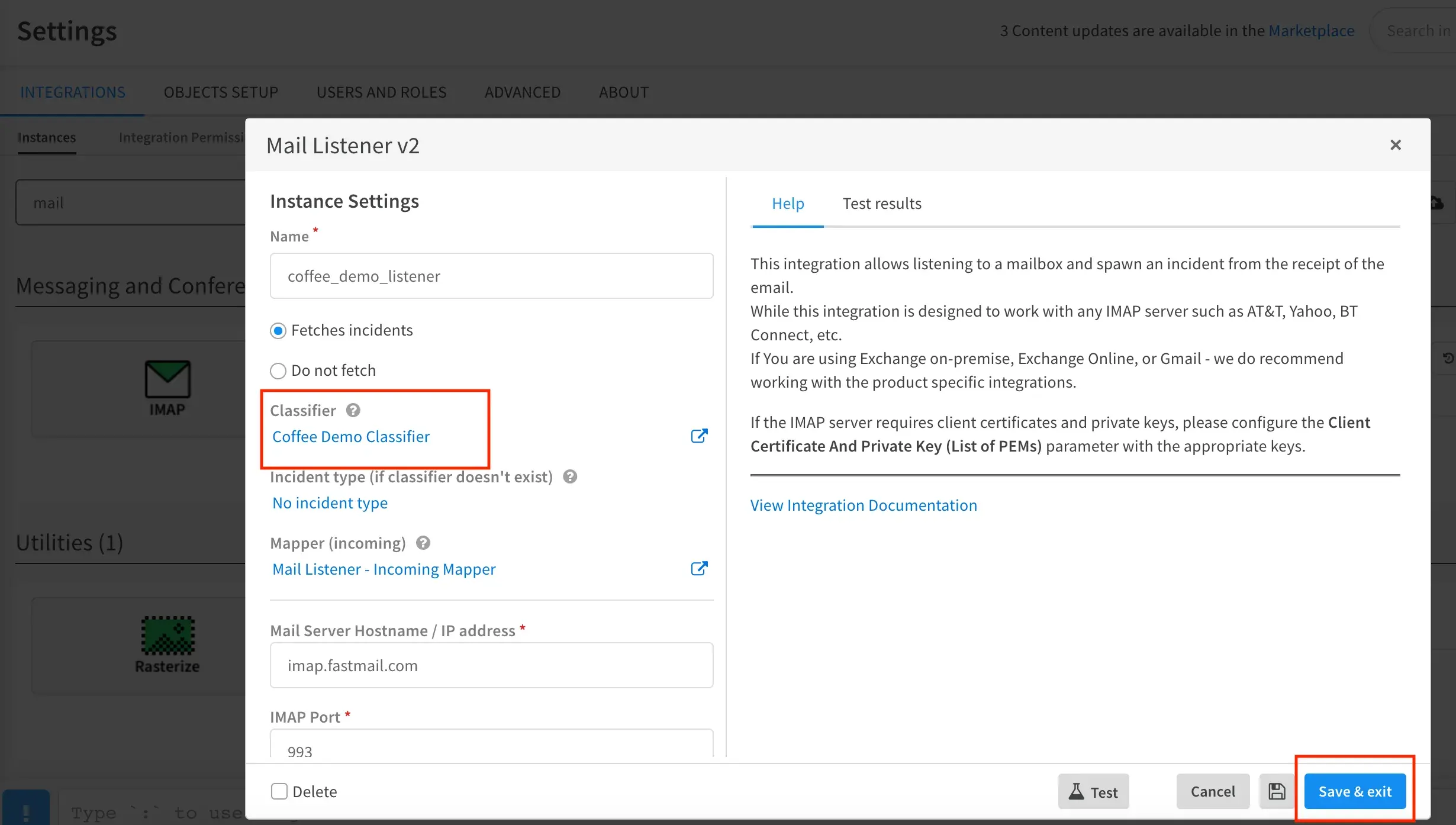This screenshot has height=825, width=1456.
Task: Click the external link icon next to Mapper
Action: pyautogui.click(x=699, y=568)
